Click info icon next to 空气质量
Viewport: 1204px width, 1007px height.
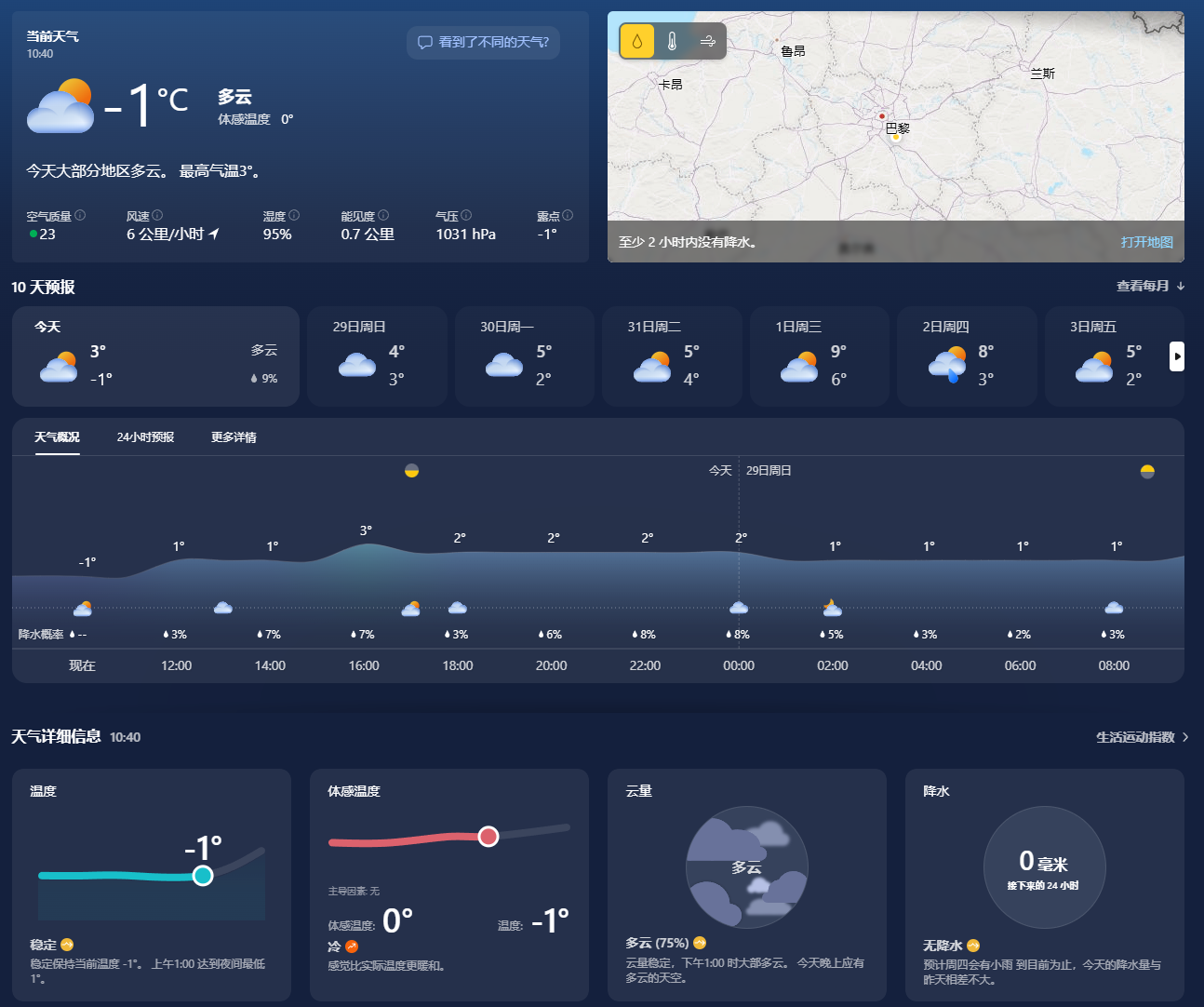click(x=80, y=215)
